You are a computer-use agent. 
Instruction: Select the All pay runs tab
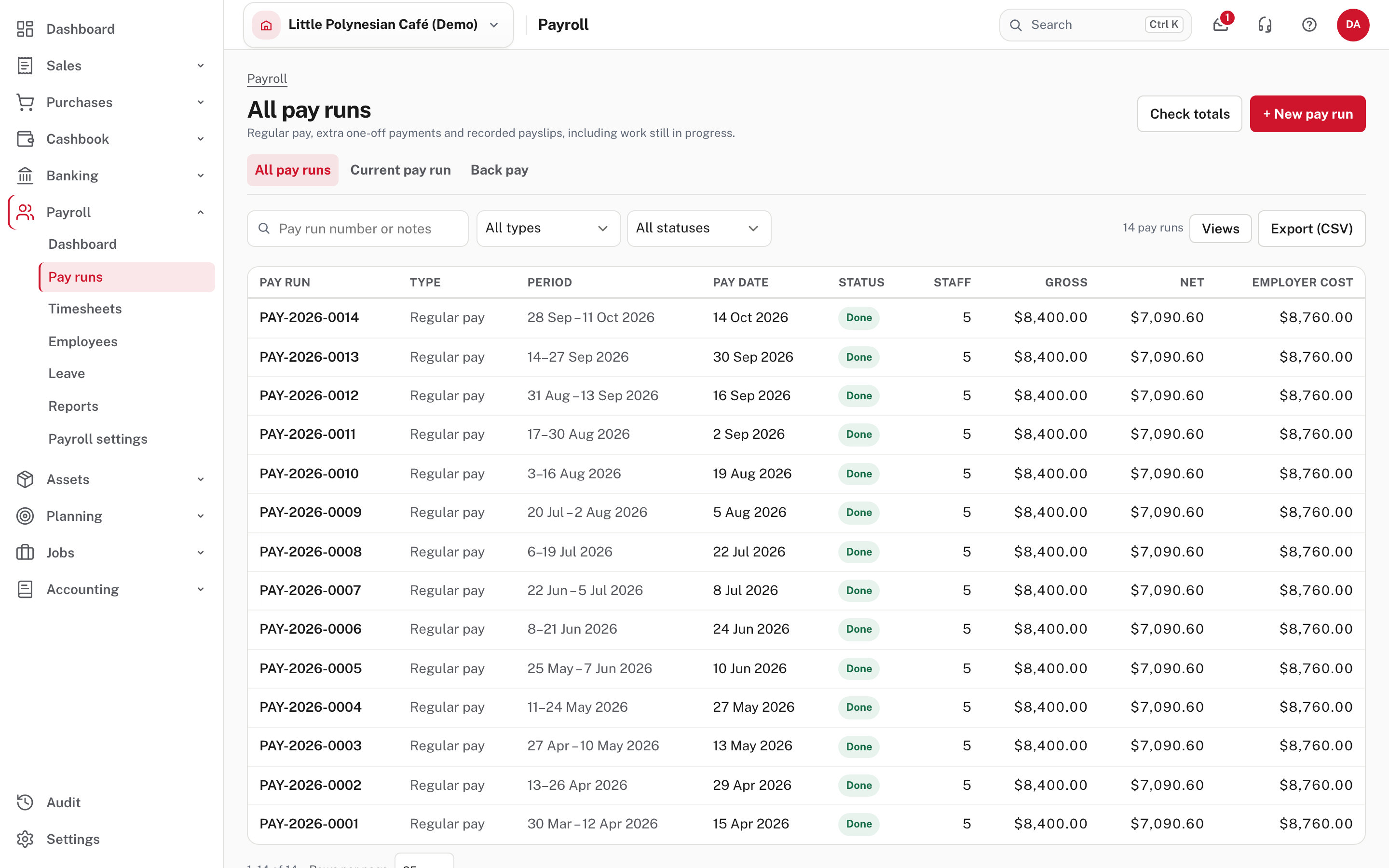tap(293, 170)
